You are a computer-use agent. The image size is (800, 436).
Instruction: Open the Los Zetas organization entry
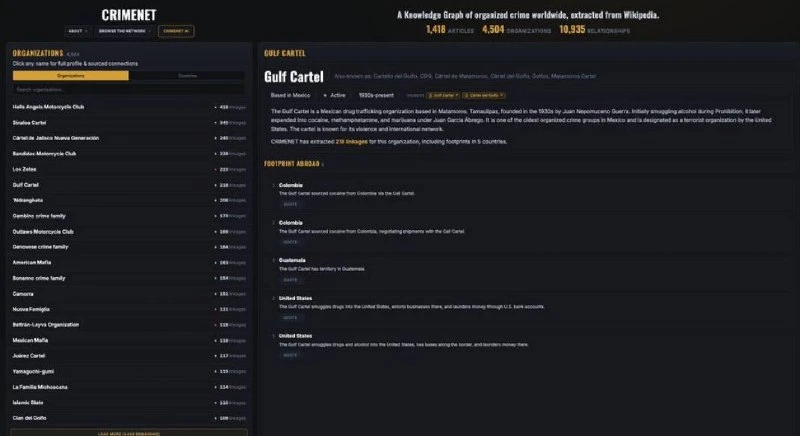pos(129,169)
